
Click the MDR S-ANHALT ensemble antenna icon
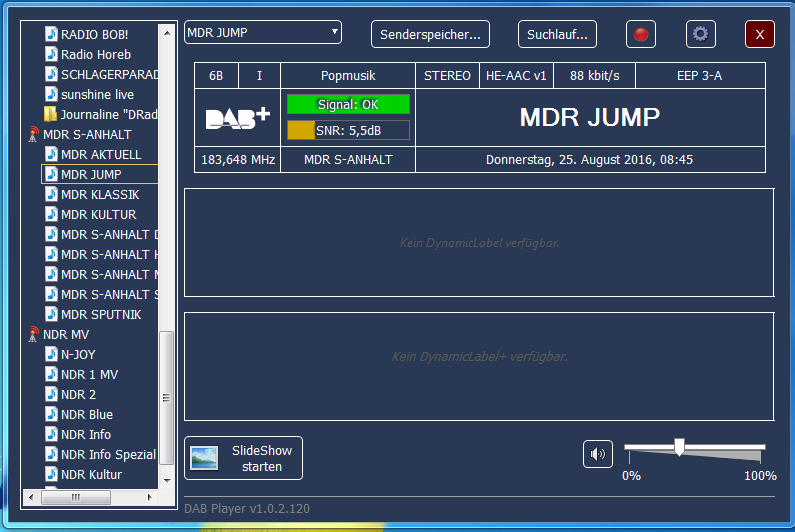click(33, 135)
